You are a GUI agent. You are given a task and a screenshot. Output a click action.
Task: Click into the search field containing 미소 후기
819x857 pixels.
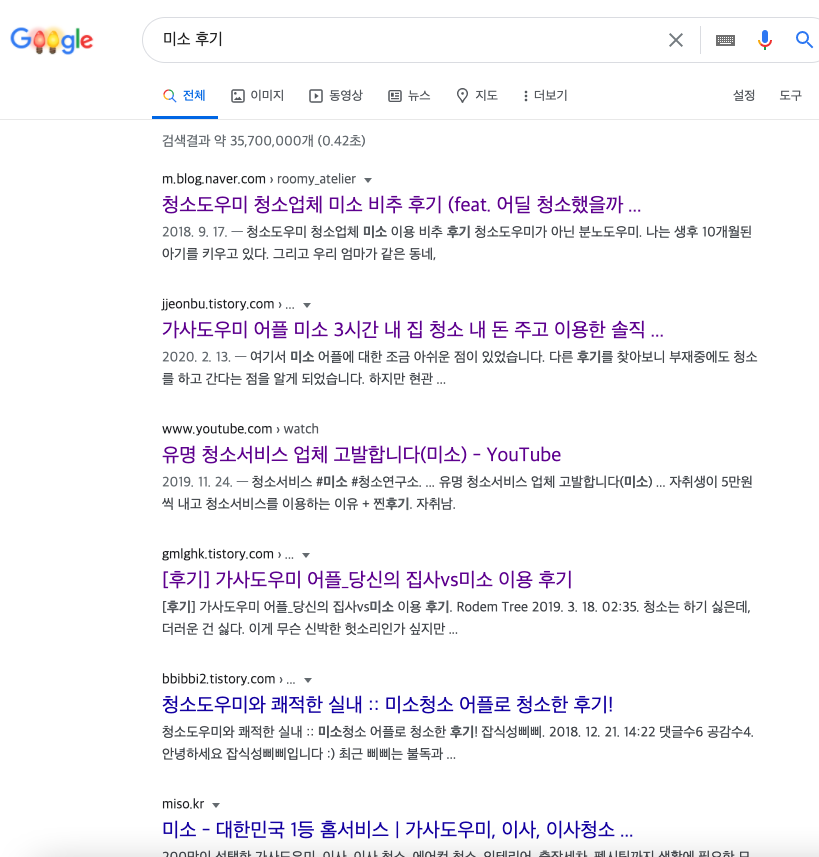[405, 39]
